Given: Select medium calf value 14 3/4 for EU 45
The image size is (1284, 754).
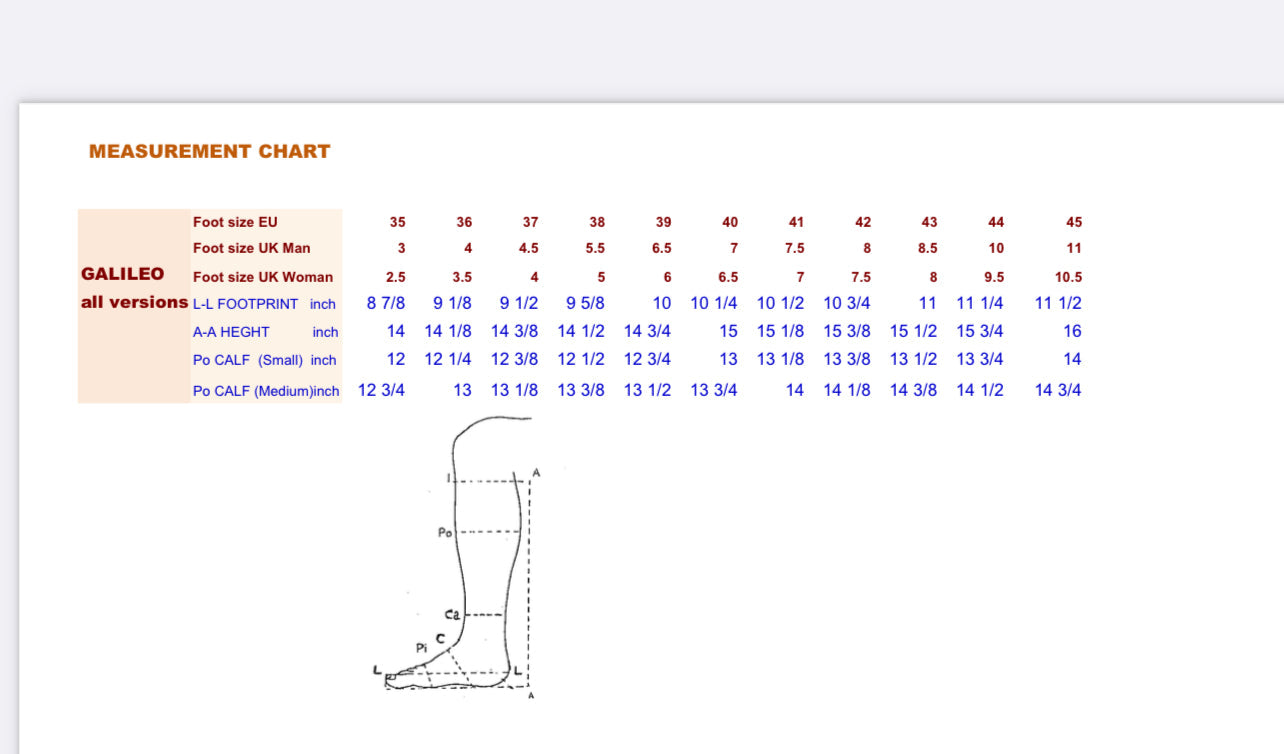Looking at the screenshot, I should [x=1058, y=390].
